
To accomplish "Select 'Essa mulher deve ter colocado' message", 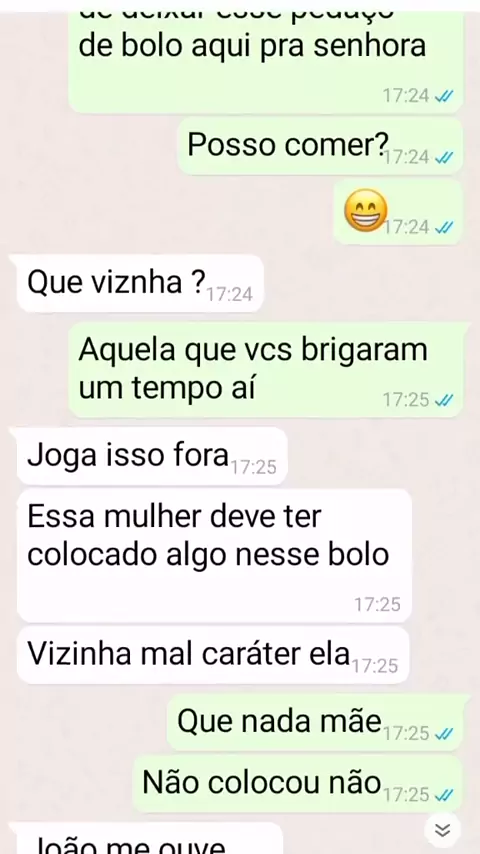I will click(214, 556).
